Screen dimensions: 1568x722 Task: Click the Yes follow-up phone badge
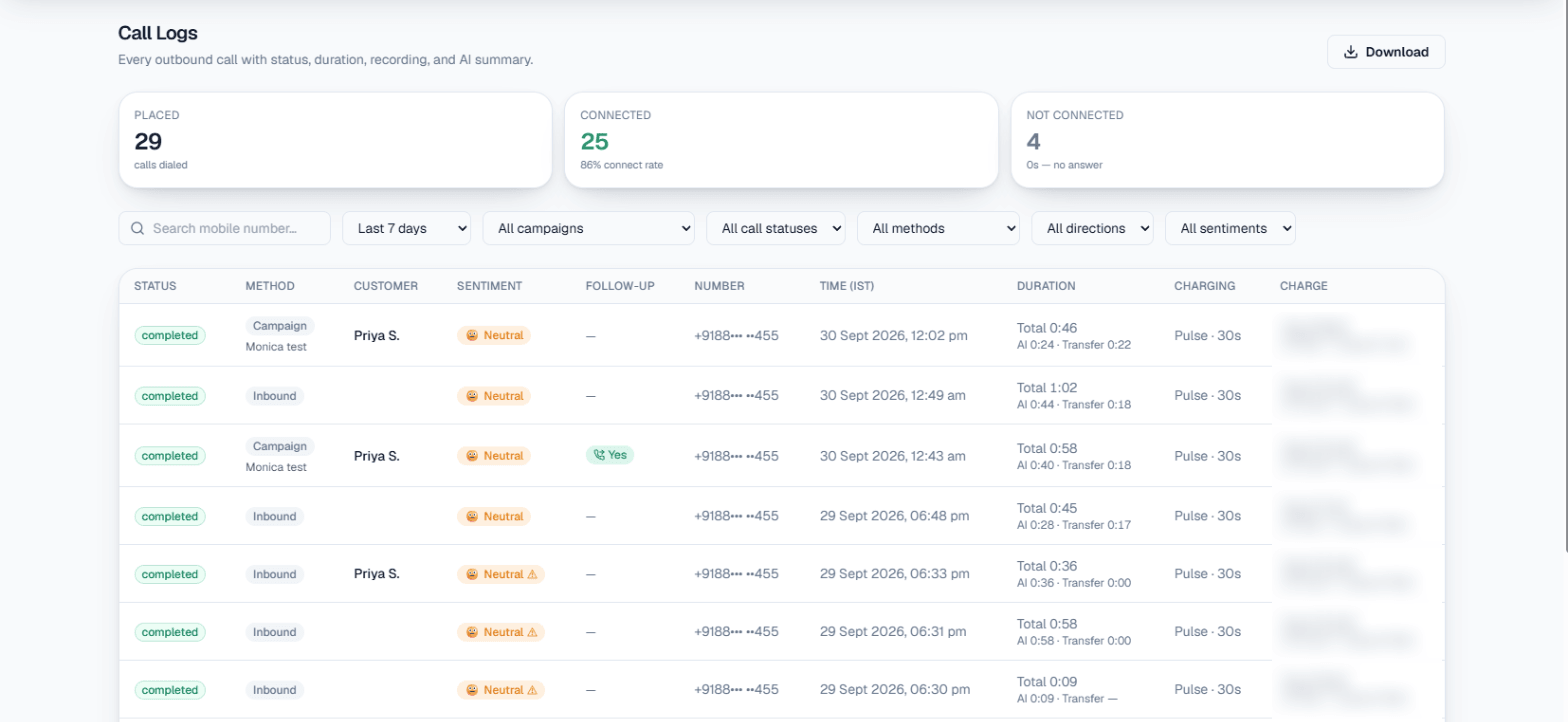610,455
